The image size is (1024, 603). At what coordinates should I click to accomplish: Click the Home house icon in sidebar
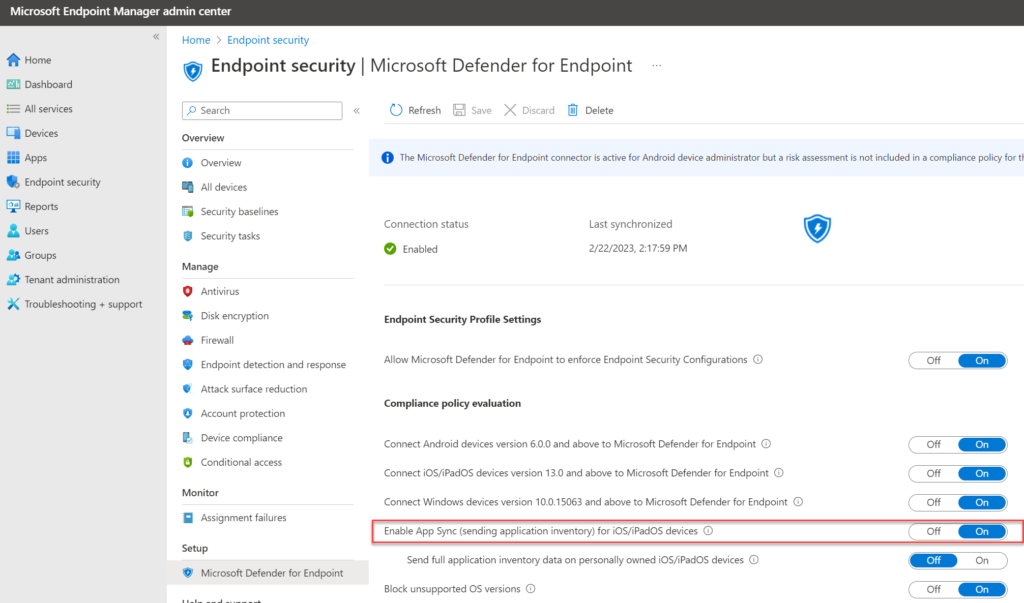[13, 60]
